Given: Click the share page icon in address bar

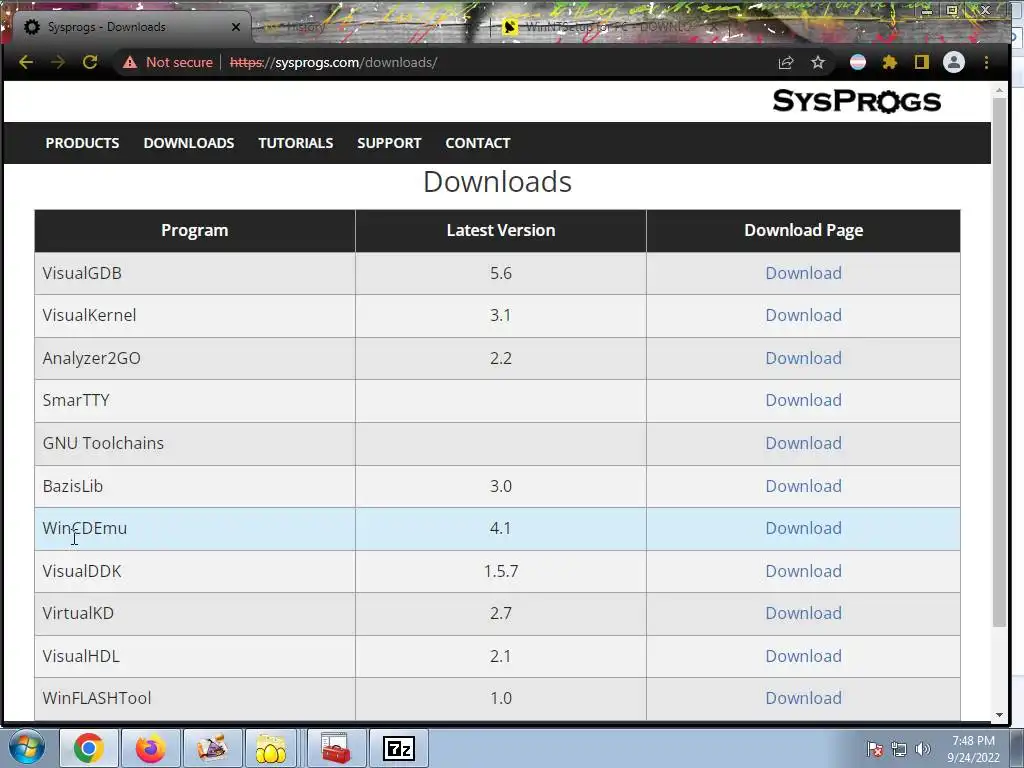Looking at the screenshot, I should tap(786, 62).
